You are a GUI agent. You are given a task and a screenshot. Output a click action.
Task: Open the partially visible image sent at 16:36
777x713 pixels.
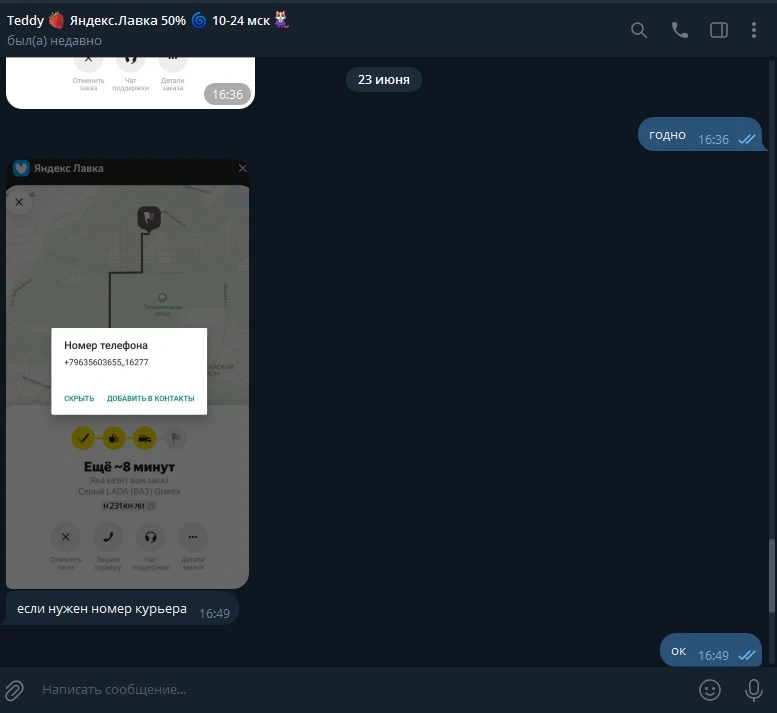click(x=130, y=82)
